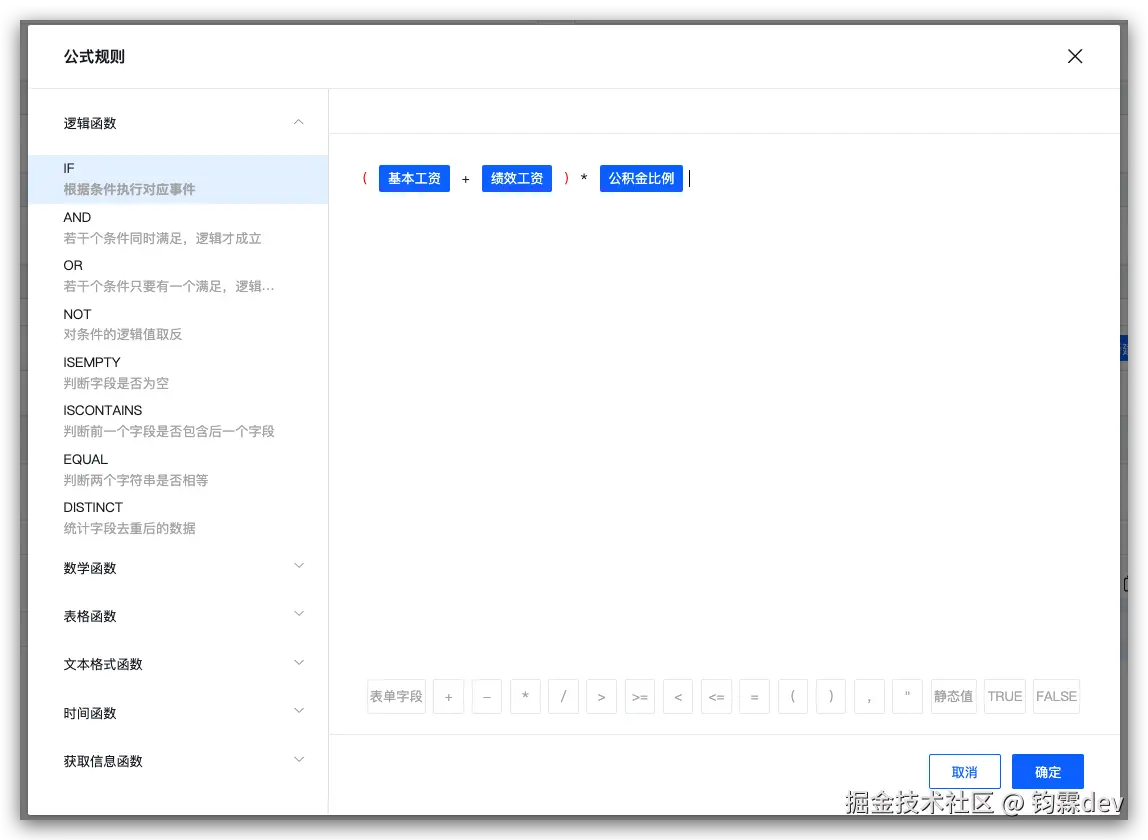Image resolution: width=1148 pixels, height=840 pixels.
Task: Insert left parenthesis from the operator bar
Action: pos(792,696)
